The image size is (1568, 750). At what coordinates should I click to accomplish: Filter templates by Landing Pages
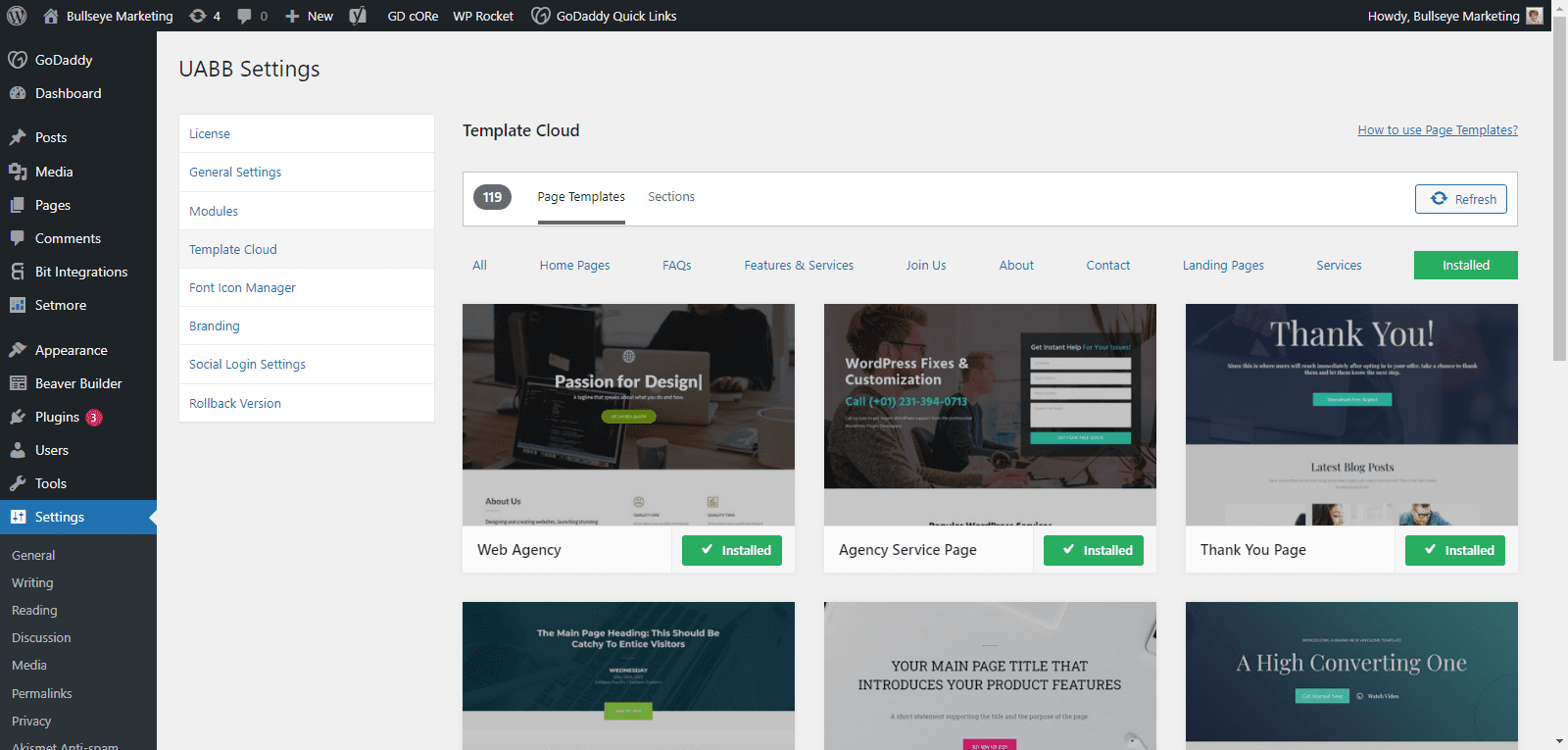[x=1223, y=266]
